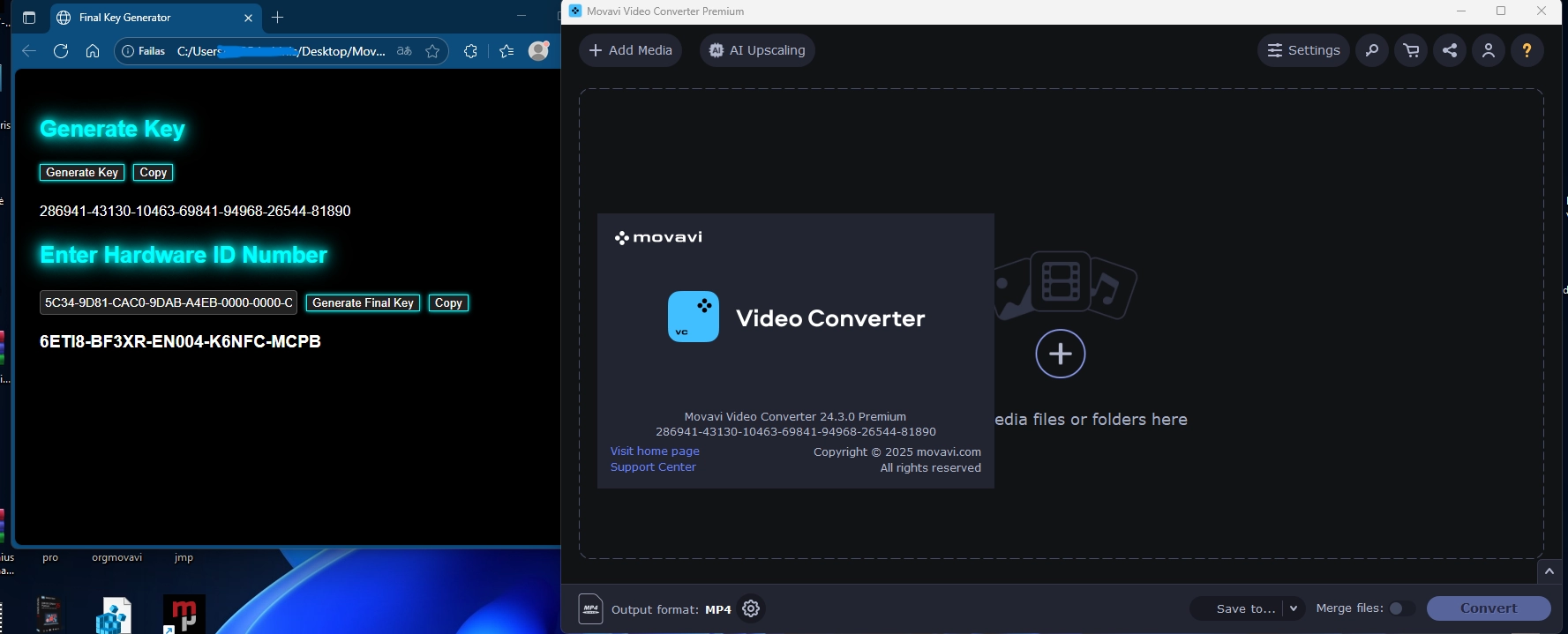Select the AI Upscaling option
1568x634 pixels.
pos(757,50)
